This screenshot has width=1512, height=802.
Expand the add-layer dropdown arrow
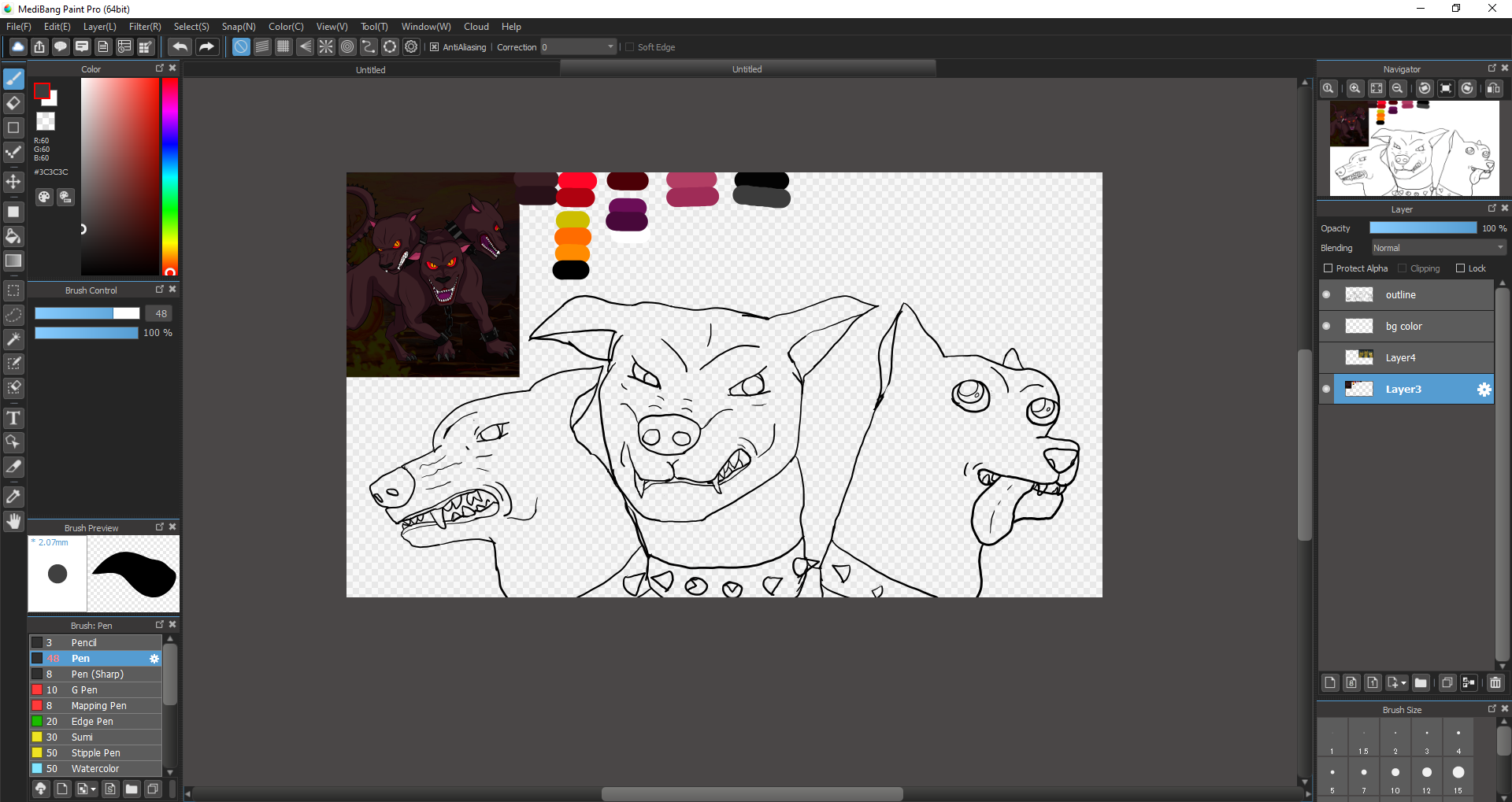pos(1403,683)
